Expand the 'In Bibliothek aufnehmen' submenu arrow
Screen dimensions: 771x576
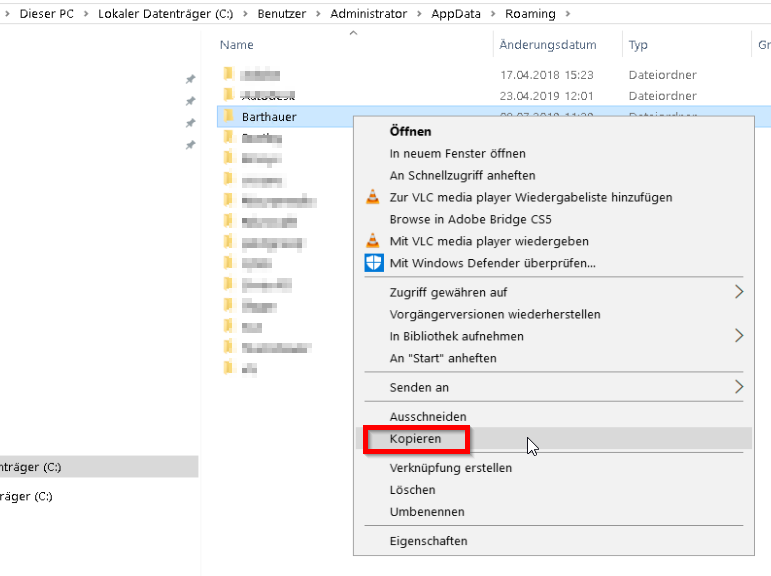(739, 336)
